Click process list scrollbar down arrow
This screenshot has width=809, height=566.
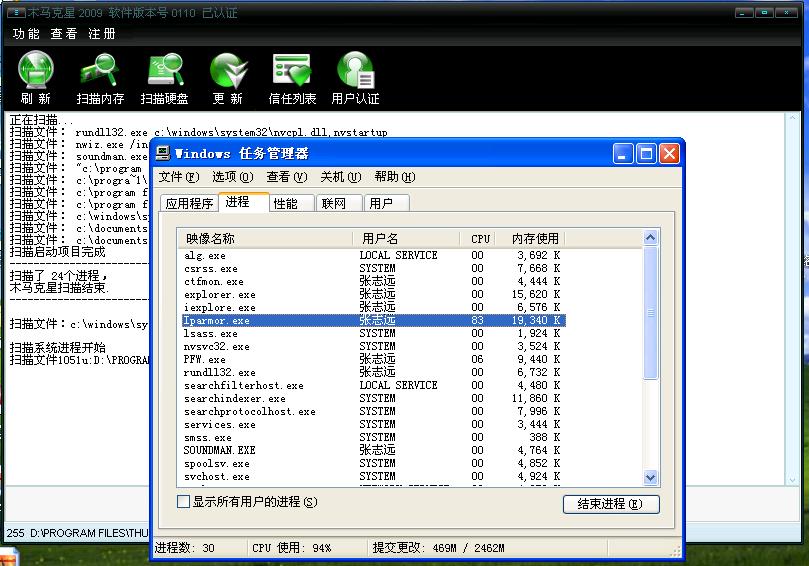[651, 478]
